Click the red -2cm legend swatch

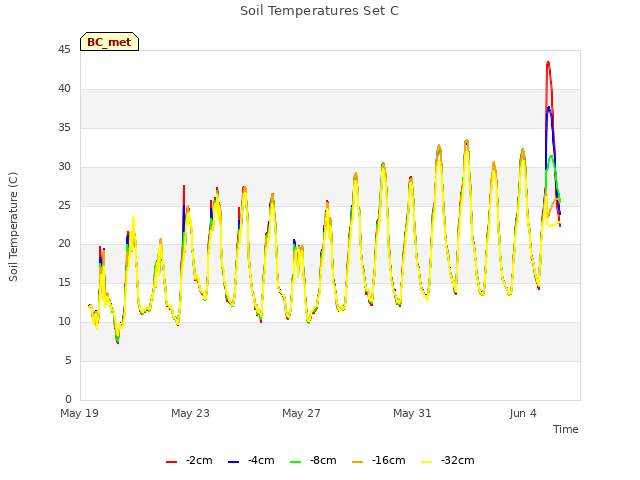171,462
